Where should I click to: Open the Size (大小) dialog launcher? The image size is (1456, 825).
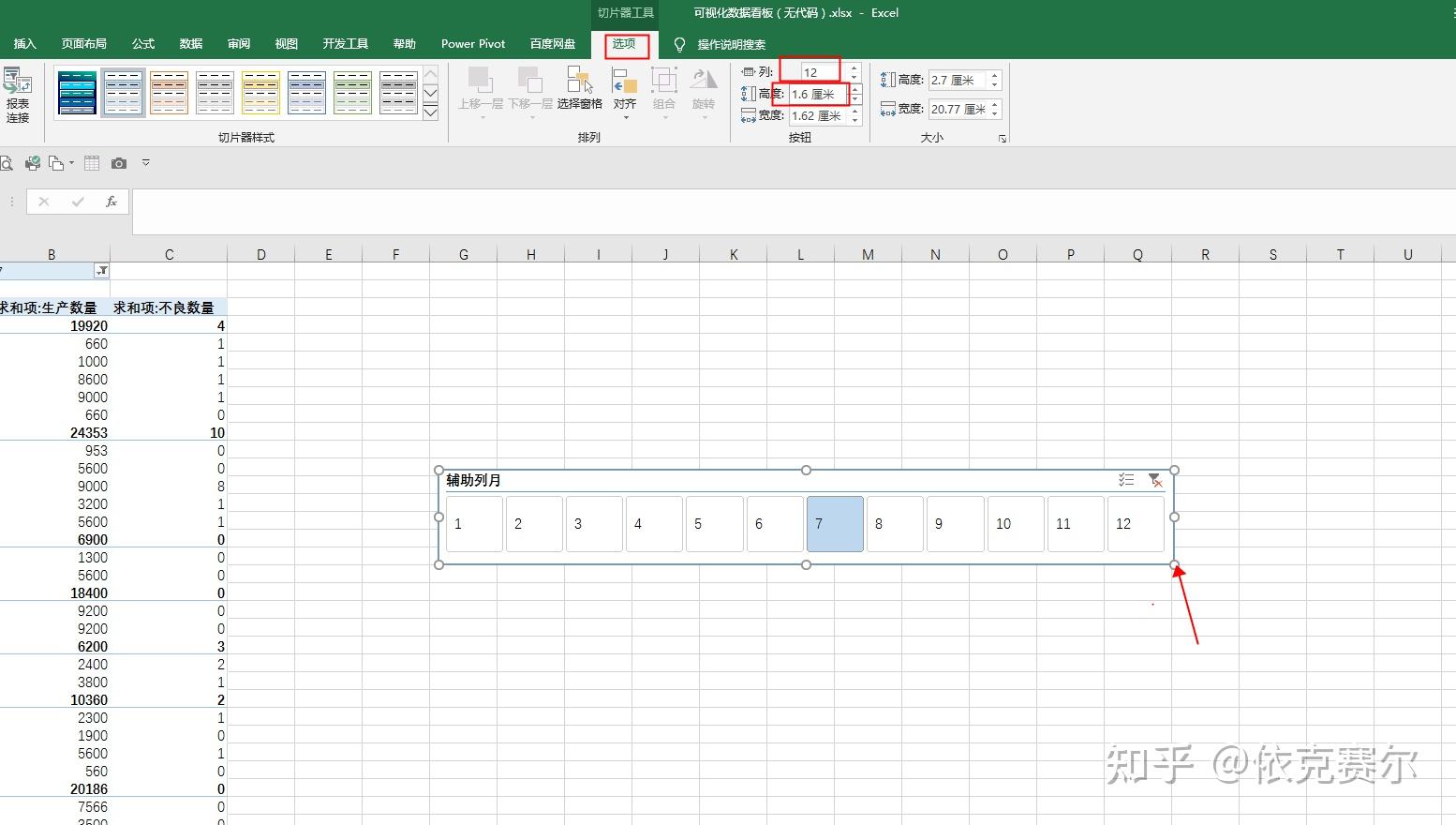pos(1002,139)
